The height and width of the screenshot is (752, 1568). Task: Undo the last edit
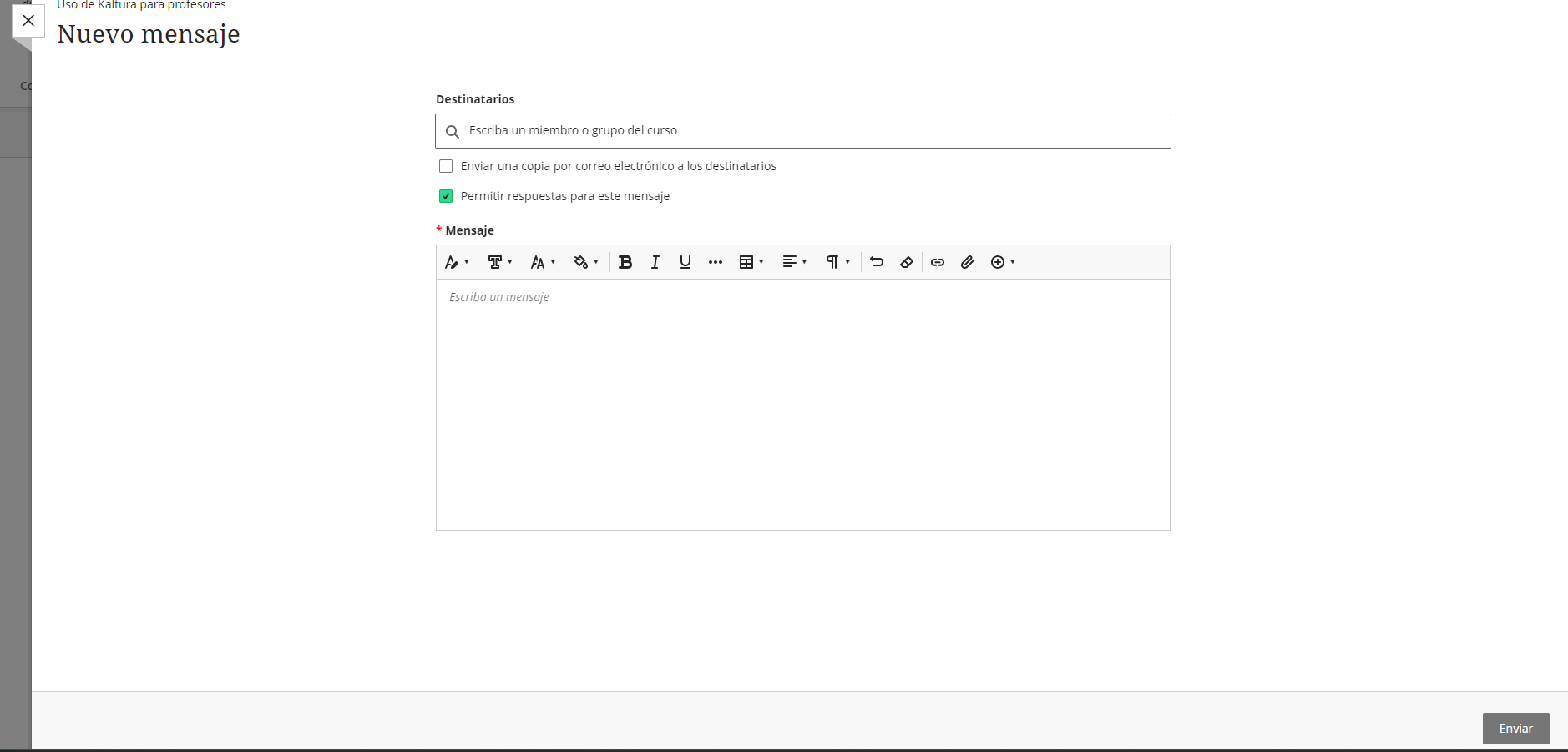click(x=877, y=262)
